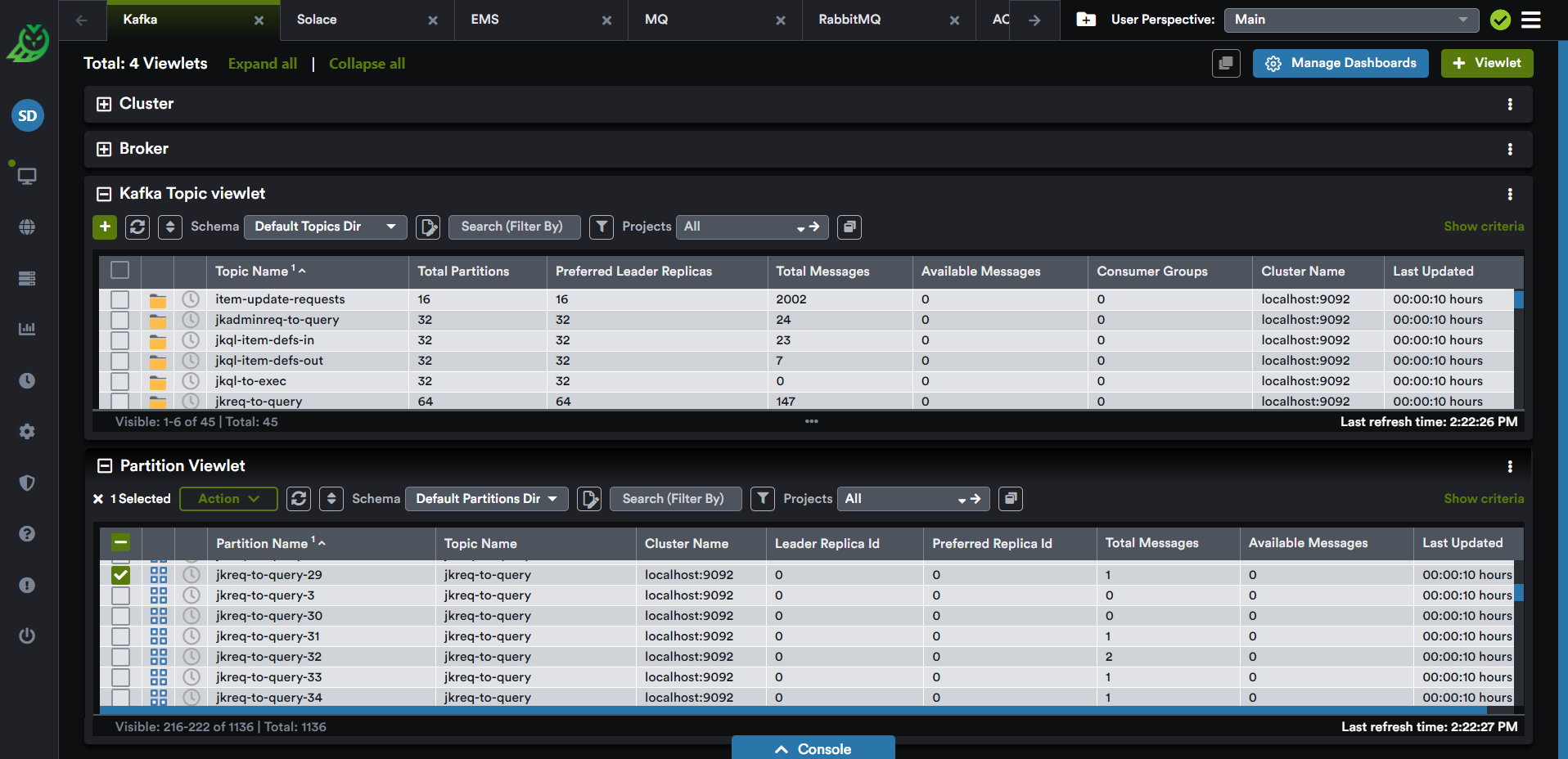Click filter funnel icon in Partition Viewlet
Viewport: 1568px width, 759px height.
[763, 499]
